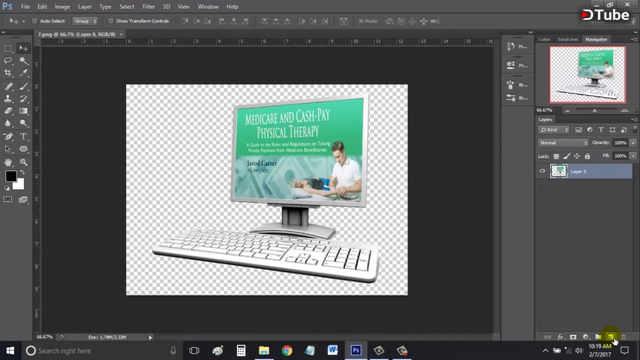
Task: Select the Rectangular Marquee tool
Action: (8, 48)
